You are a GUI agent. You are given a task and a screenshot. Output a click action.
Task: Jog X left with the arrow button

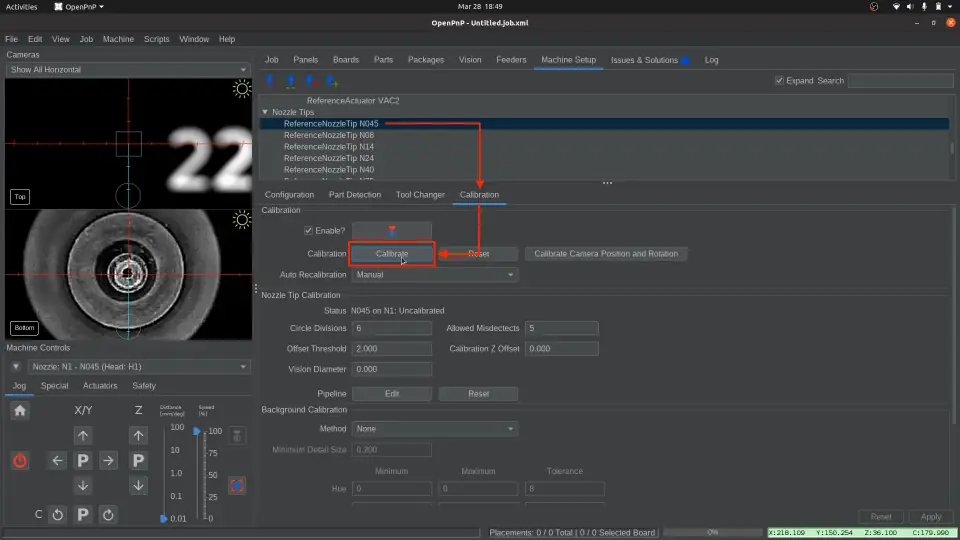(58, 461)
